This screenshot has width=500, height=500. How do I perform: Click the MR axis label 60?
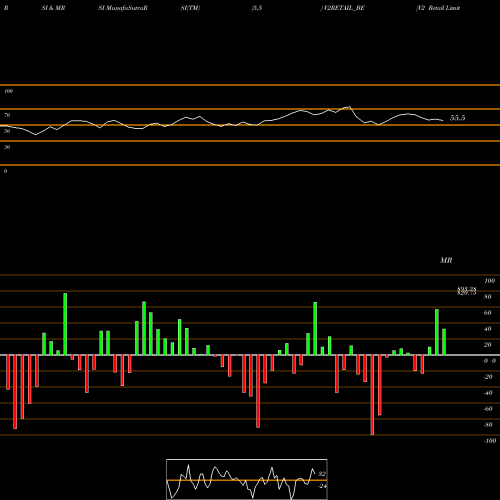[x=488, y=313]
